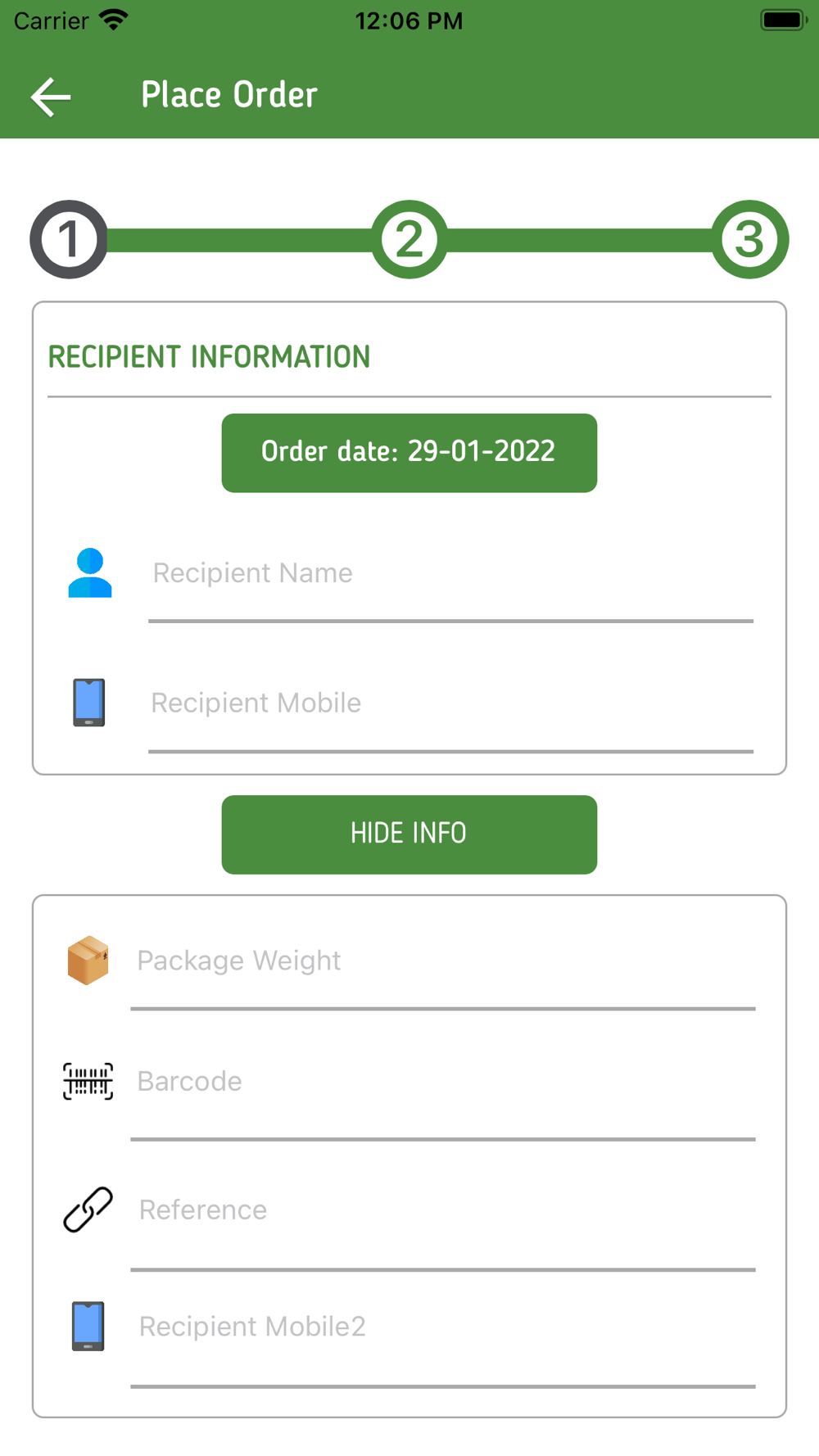Tap the back arrow icon
The height and width of the screenshot is (1456, 819).
[x=51, y=97]
